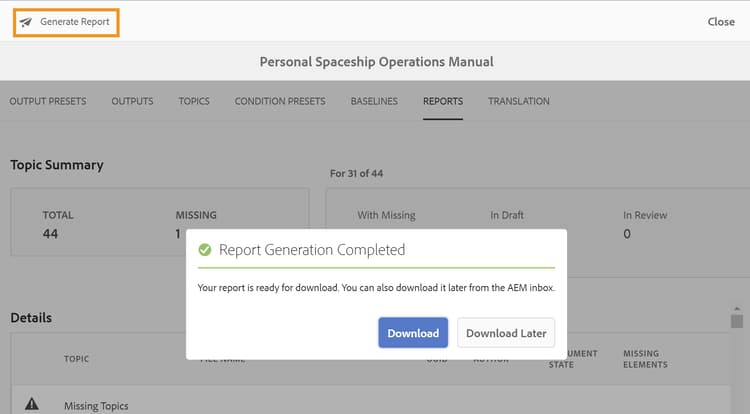Open the Baselines tab
Screen dimensions: 750x414
coord(374,101)
